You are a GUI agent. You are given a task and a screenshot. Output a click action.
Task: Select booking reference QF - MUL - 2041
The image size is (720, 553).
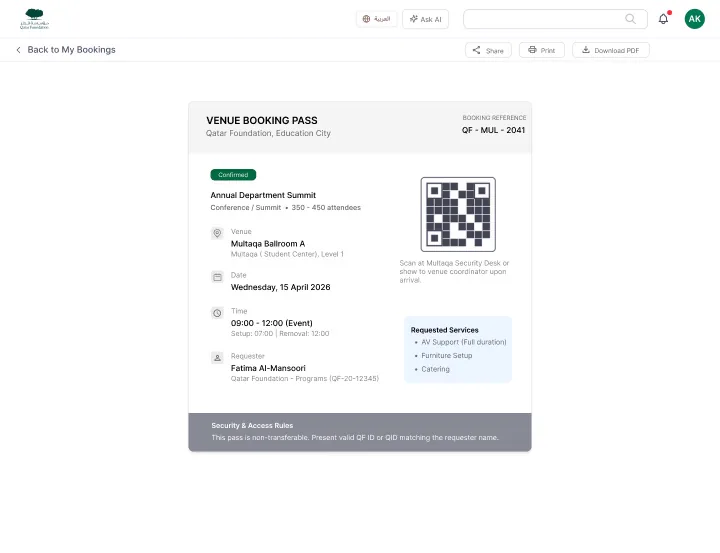click(x=494, y=130)
